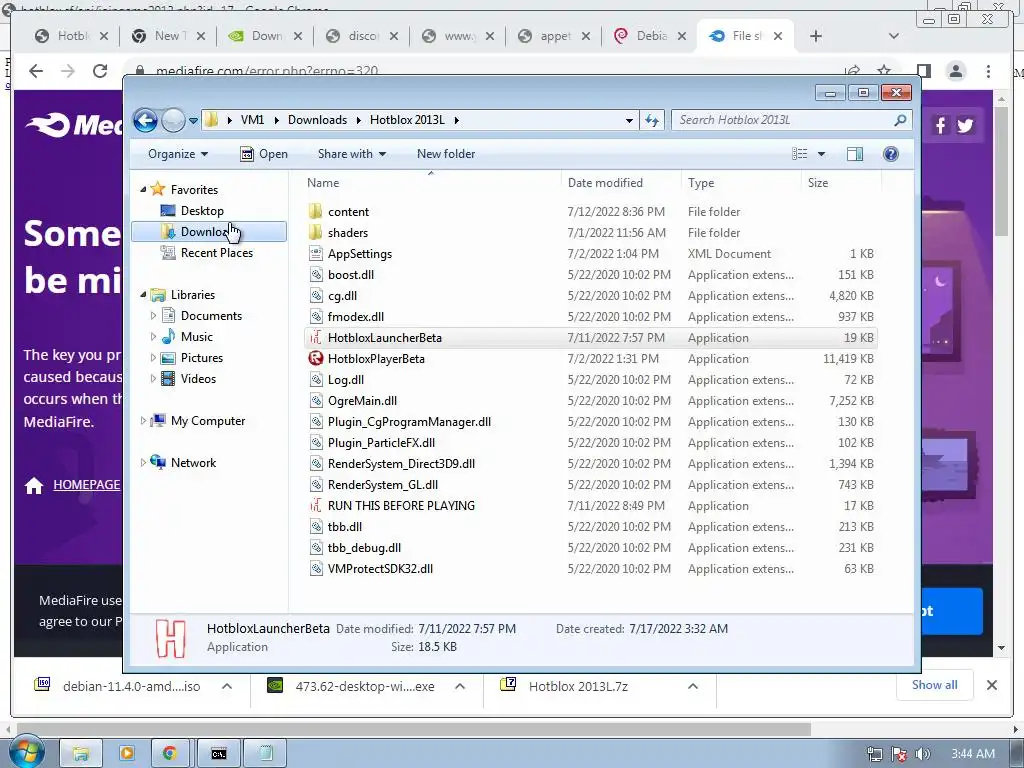Expand the Music library
The width and height of the screenshot is (1024, 768).
click(153, 337)
